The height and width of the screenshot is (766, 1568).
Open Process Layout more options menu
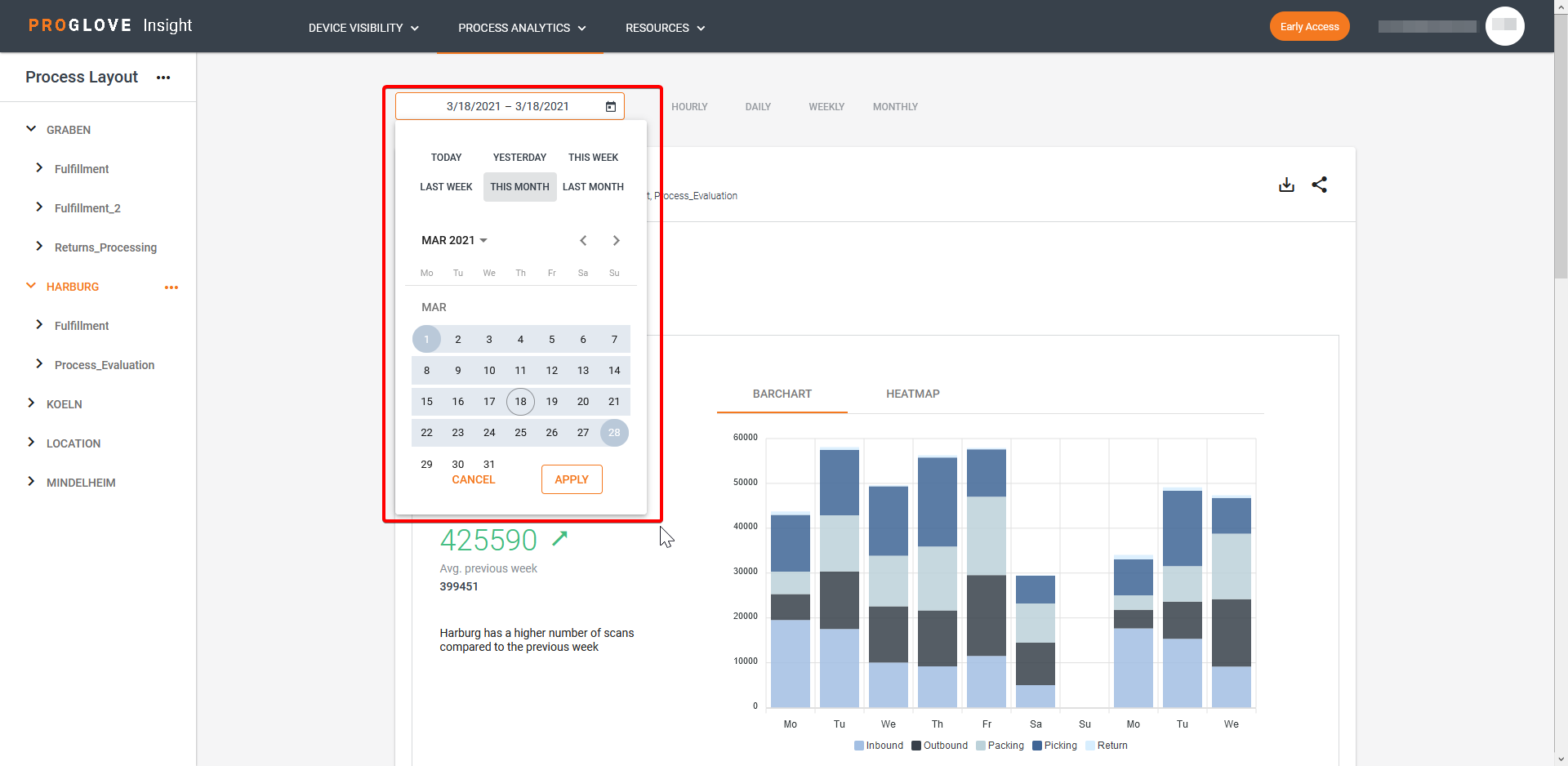[163, 78]
